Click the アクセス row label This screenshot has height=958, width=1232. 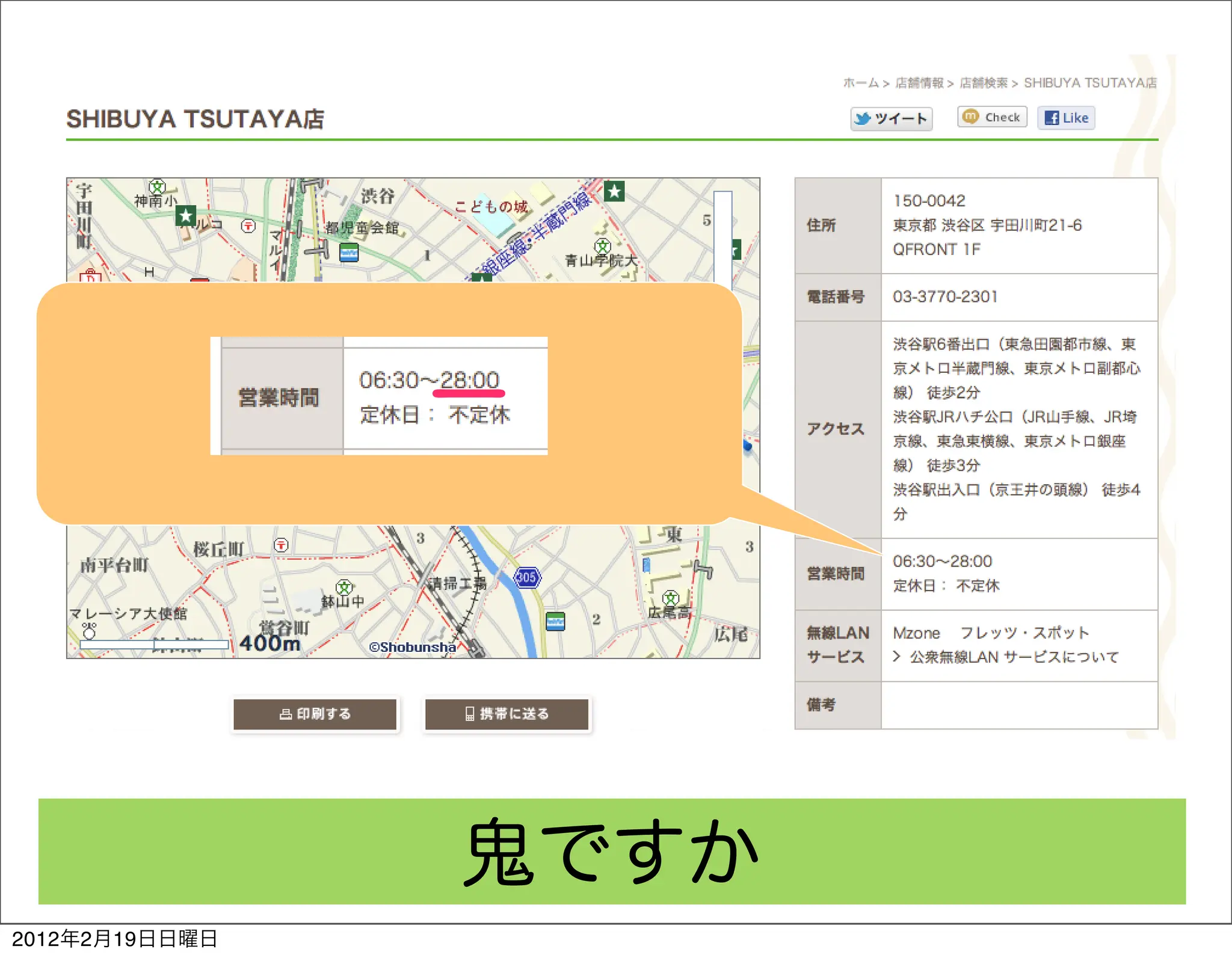[x=836, y=429]
